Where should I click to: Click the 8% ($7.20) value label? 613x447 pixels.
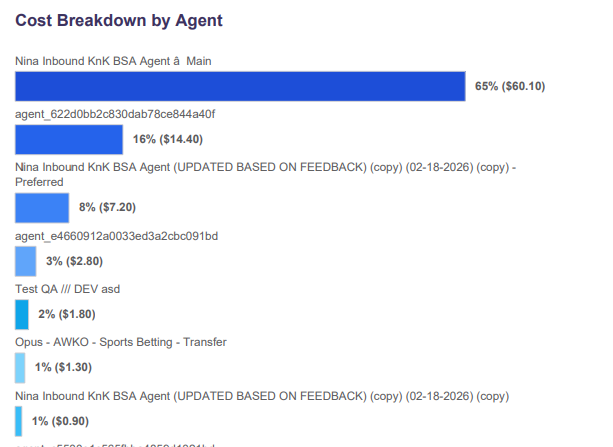pyautogui.click(x=107, y=207)
